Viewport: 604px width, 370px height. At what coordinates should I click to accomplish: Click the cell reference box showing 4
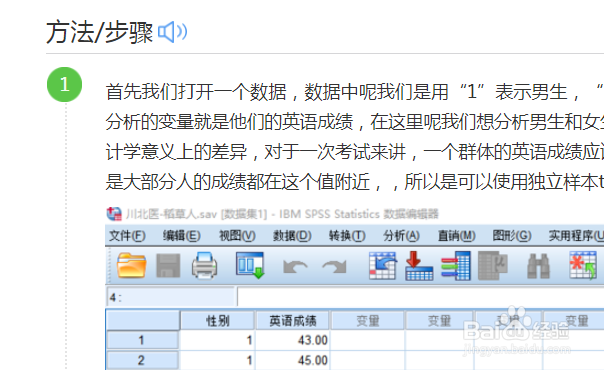pos(170,297)
